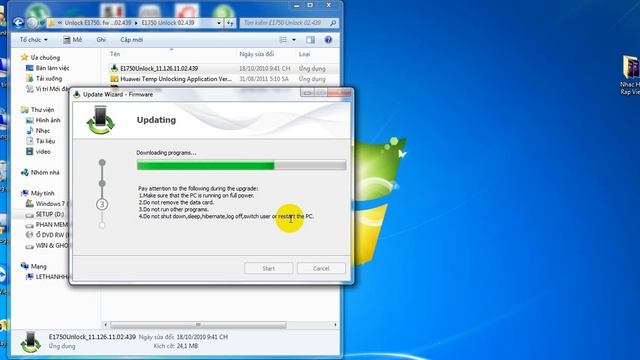The image size is (640, 360).
Task: Open video library
Action: 39,151
